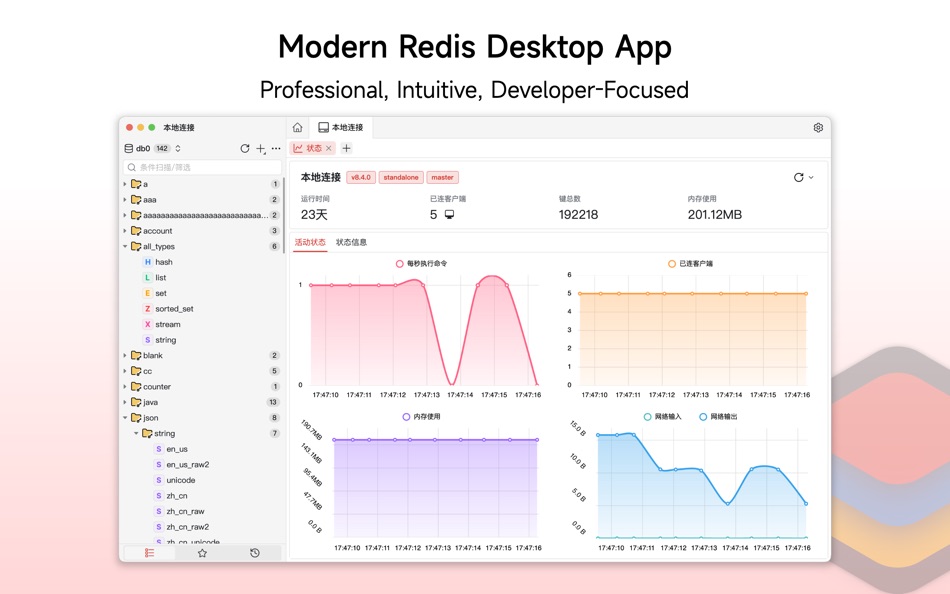Open settings with the gear icon
The width and height of the screenshot is (950, 594).
click(x=818, y=127)
